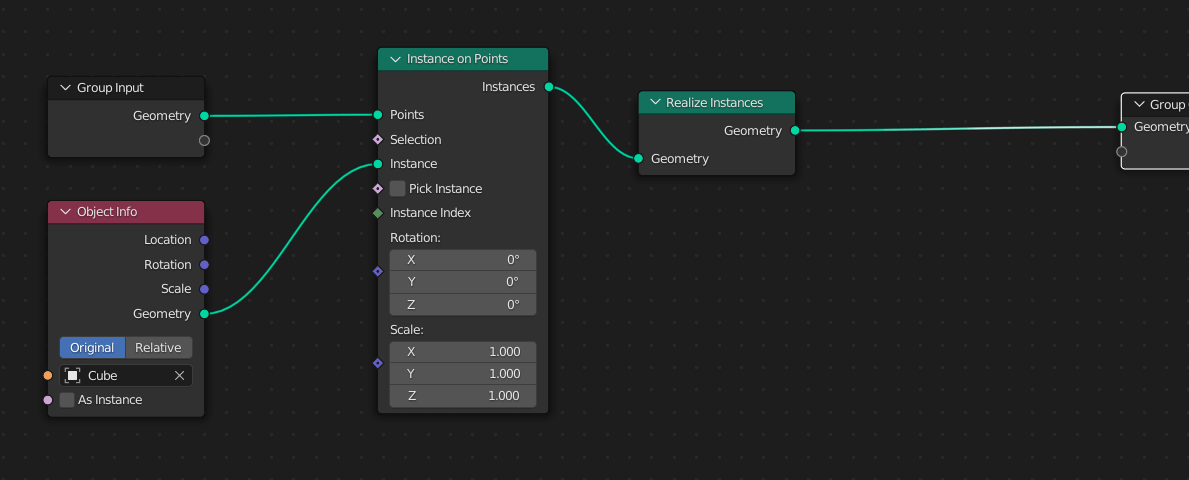Click the object icon in the Cube field
Image resolution: width=1189 pixels, height=480 pixels.
(x=73, y=375)
